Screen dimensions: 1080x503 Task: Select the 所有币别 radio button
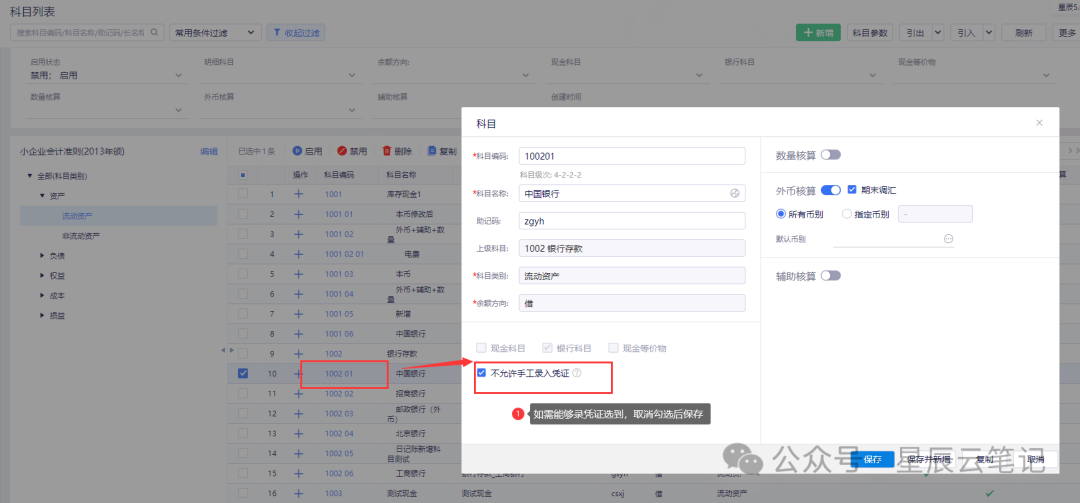pyautogui.click(x=781, y=214)
